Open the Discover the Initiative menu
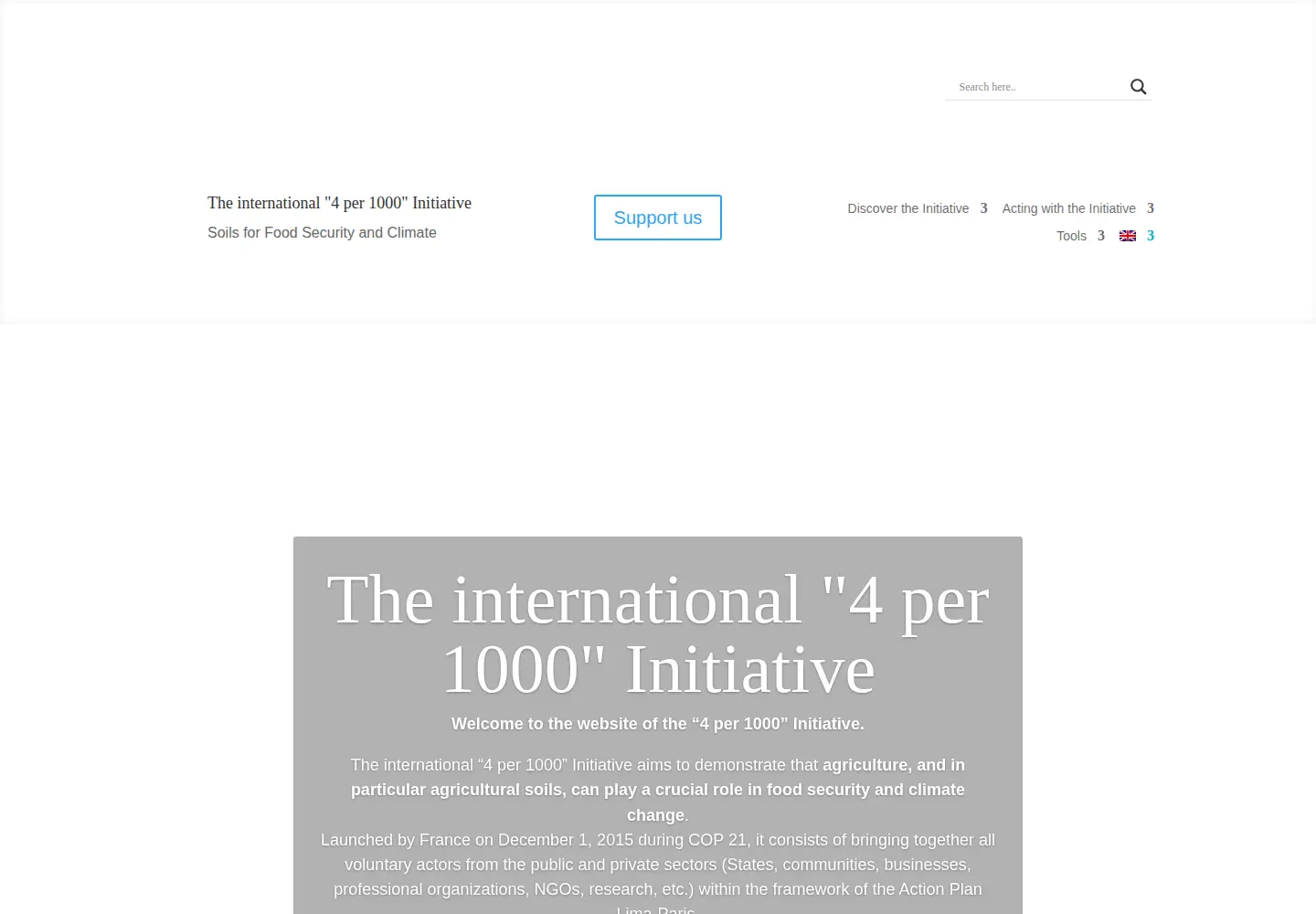Viewport: 1316px width, 914px height. [x=907, y=208]
